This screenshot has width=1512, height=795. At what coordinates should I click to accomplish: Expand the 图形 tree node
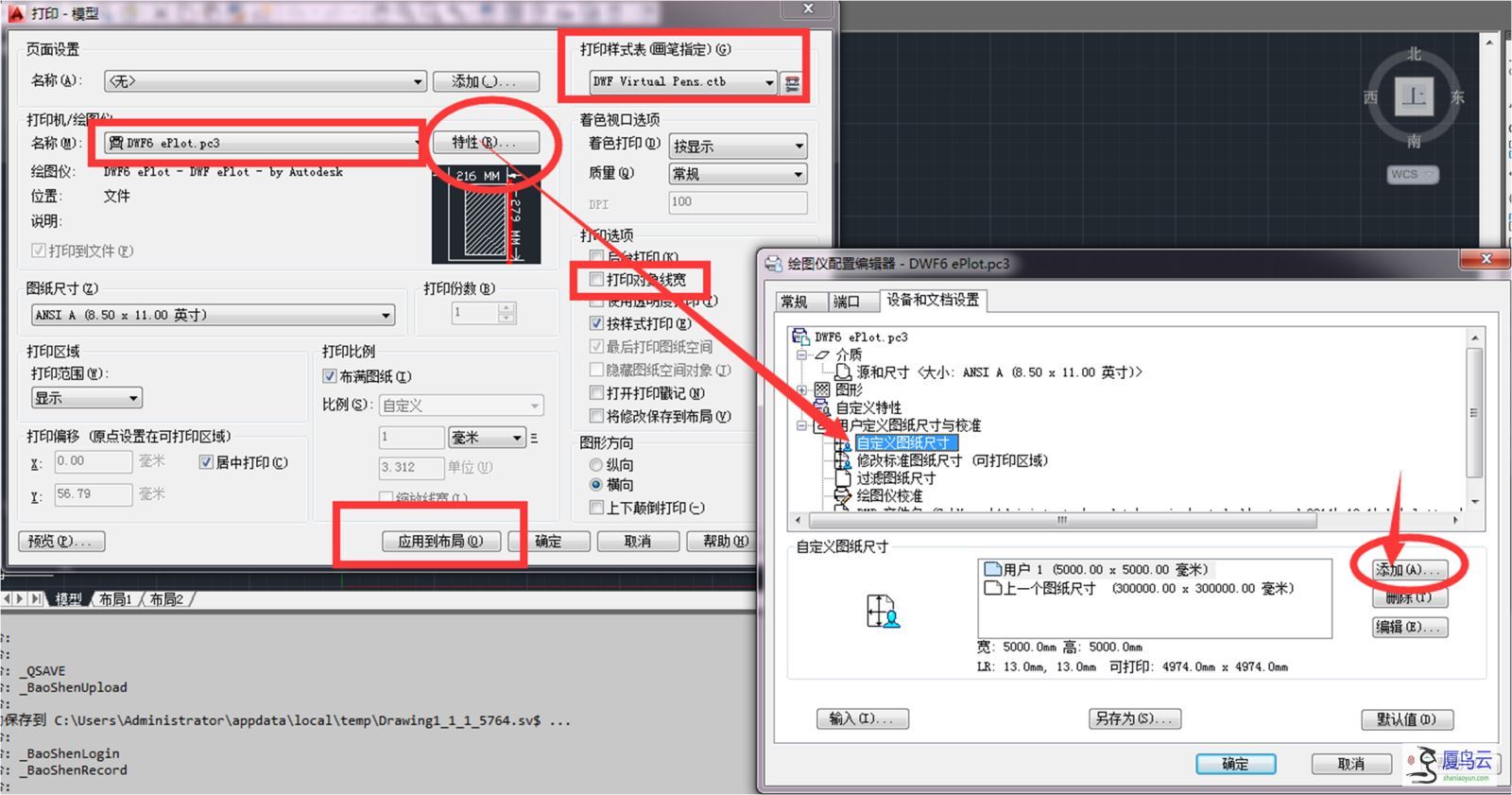tap(802, 389)
